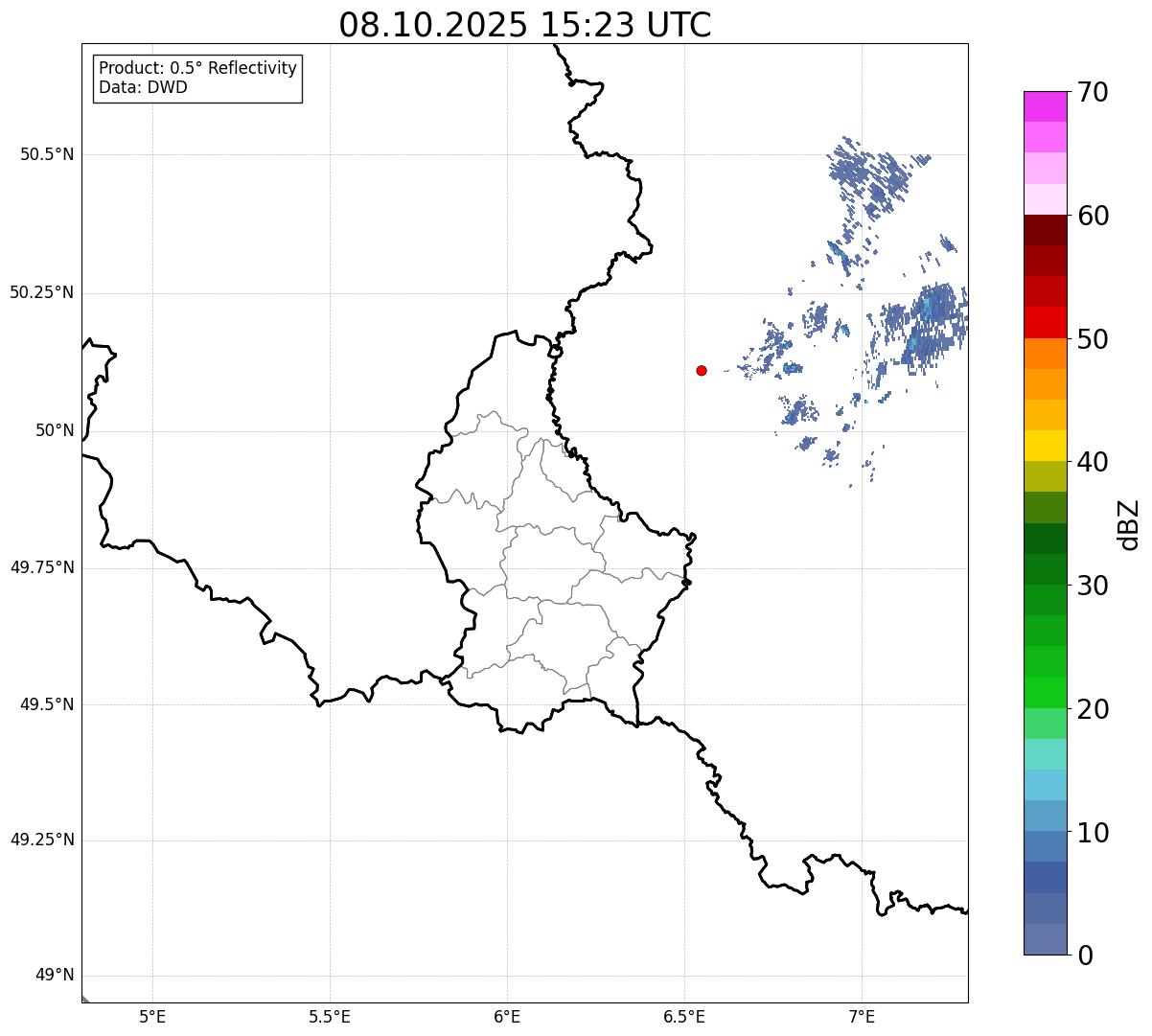1152x1036 pixels.
Task: Click the dBZ colorbar axis label
Action: (x=1129, y=524)
